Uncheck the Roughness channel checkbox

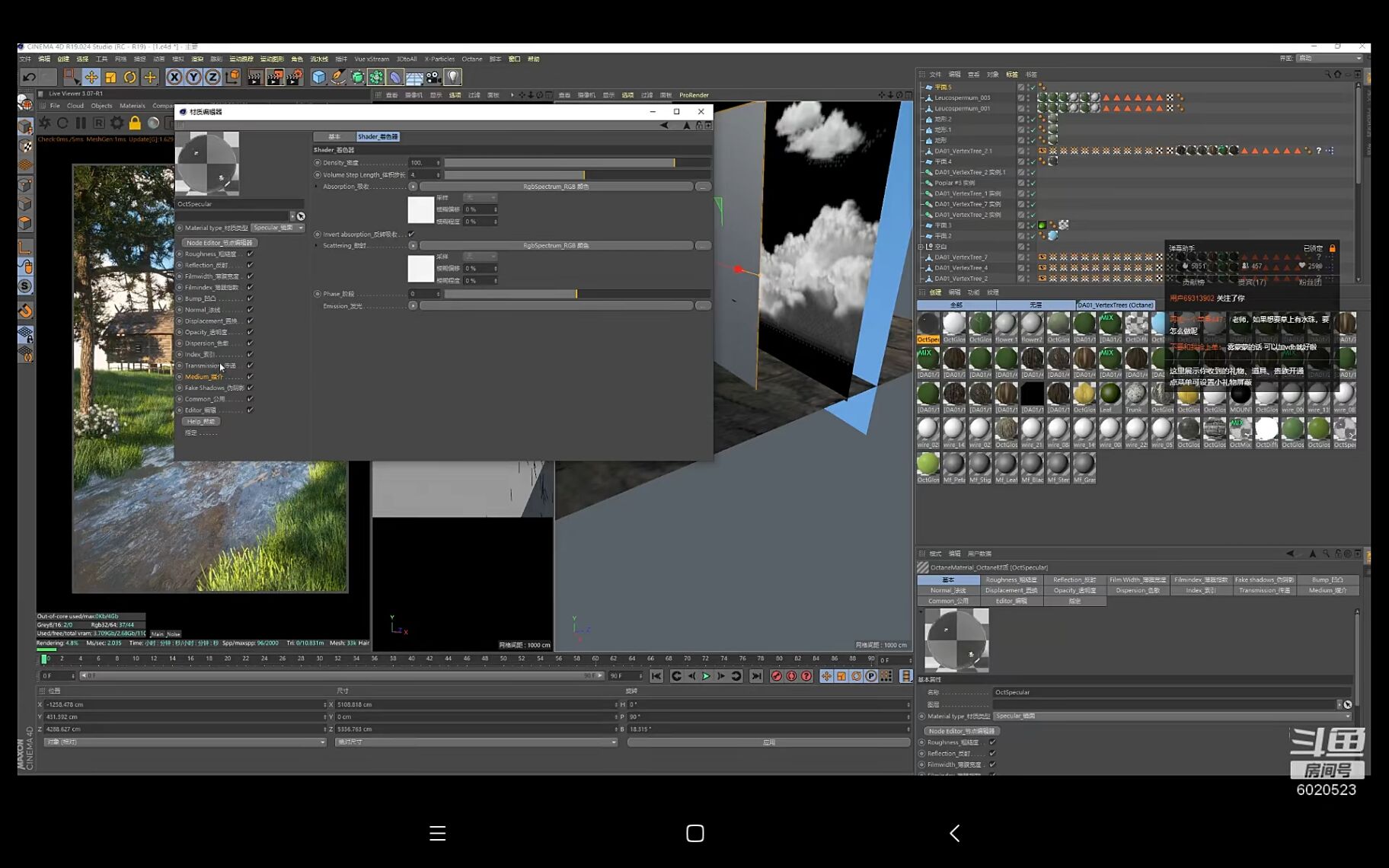click(250, 254)
